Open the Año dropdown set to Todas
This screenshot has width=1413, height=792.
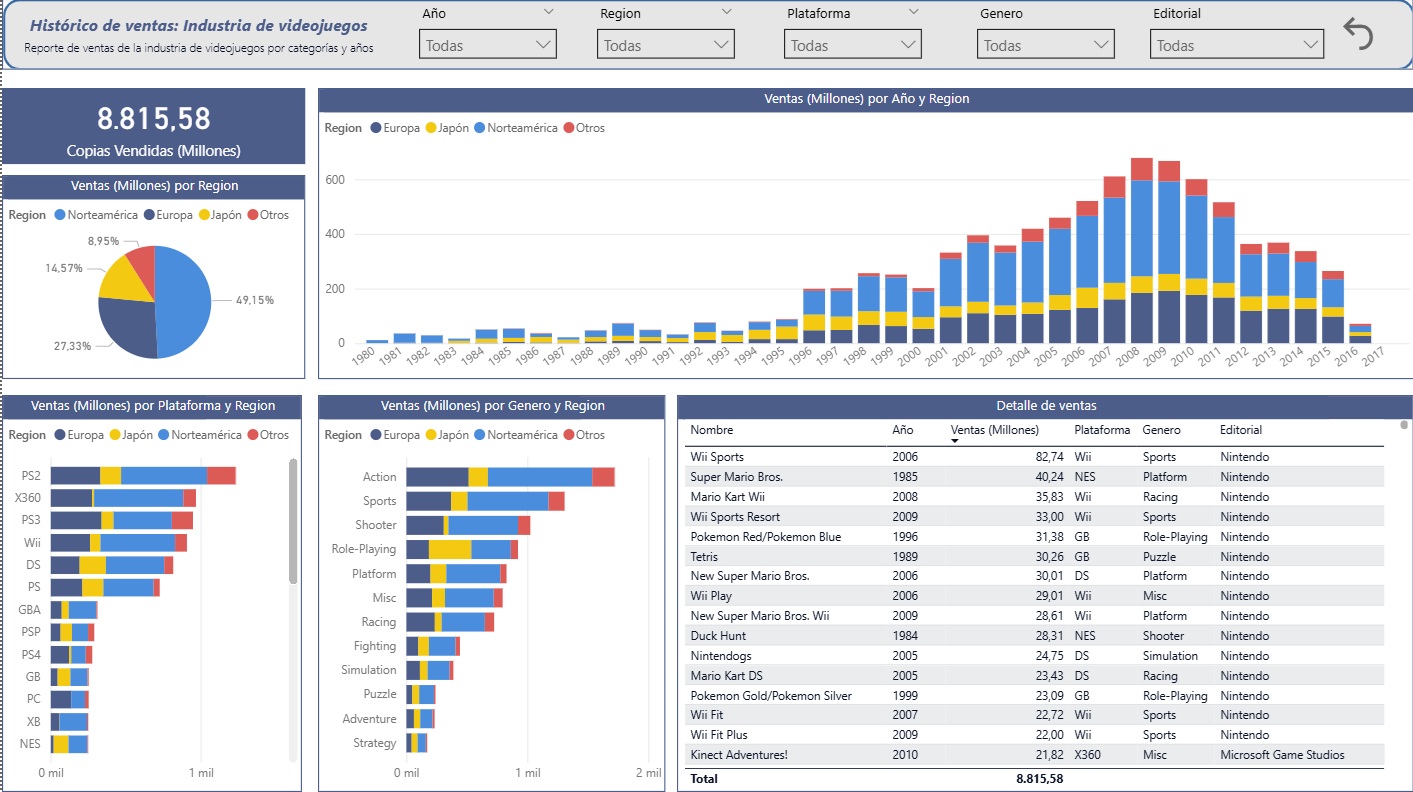(488, 45)
